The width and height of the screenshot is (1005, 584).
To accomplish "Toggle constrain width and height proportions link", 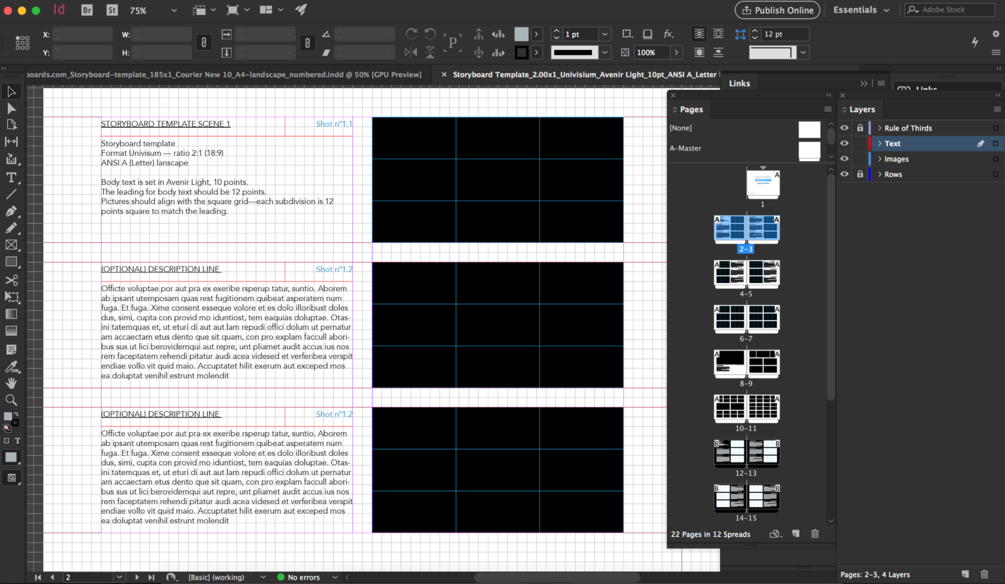I will (x=204, y=43).
